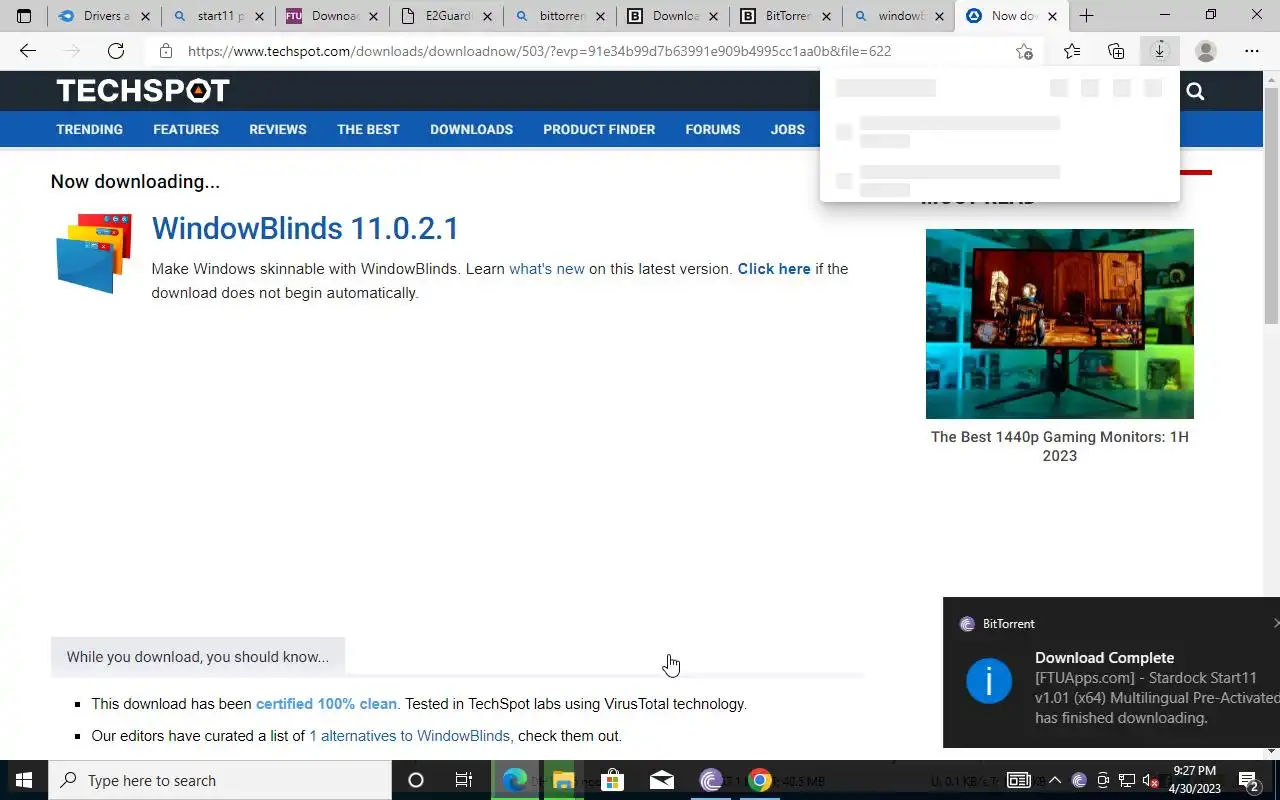Viewport: 1280px width, 800px height.
Task: Open the DOWNLOADS nav section
Action: click(x=471, y=129)
